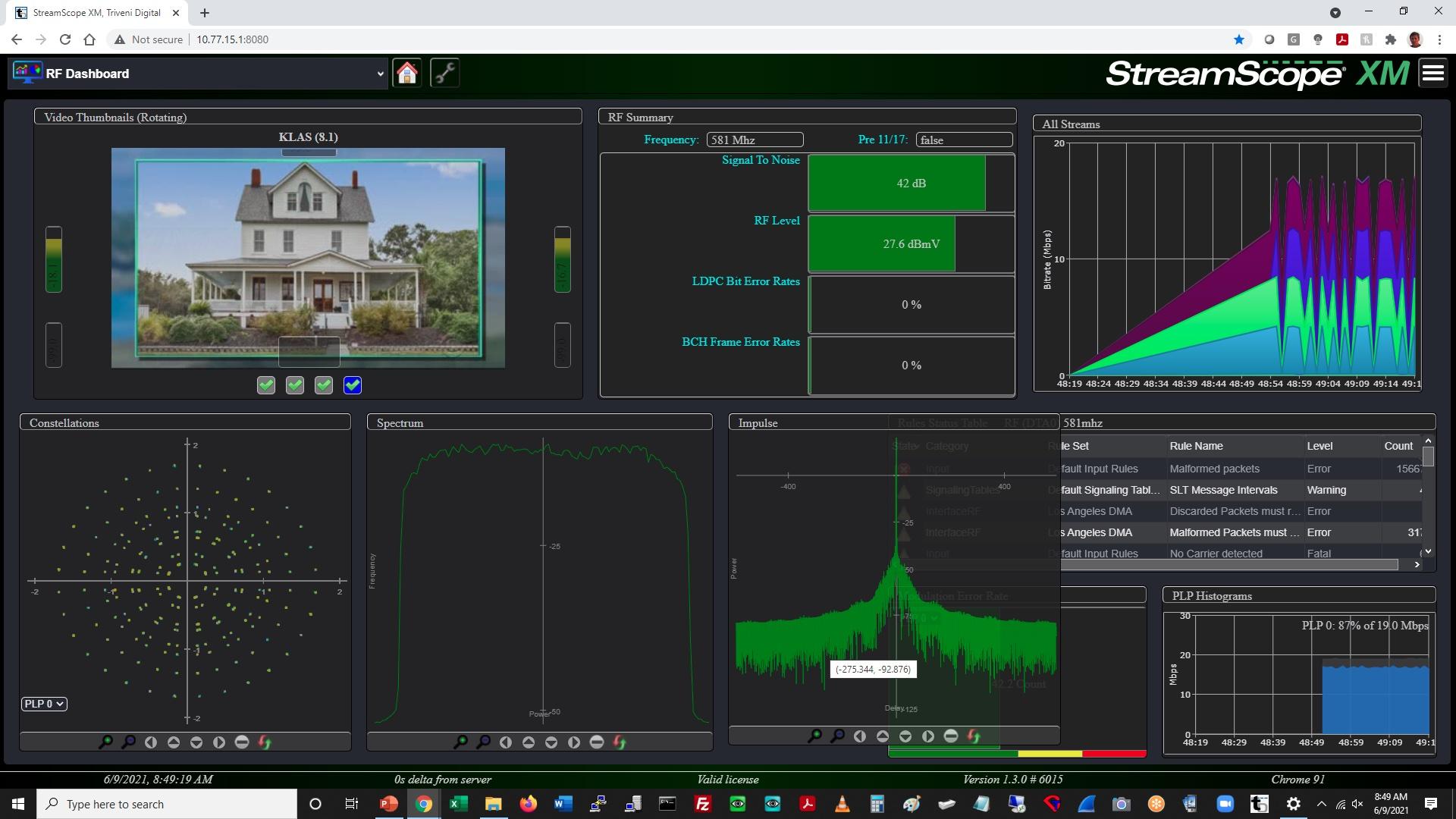Click the refresh icon in the Impulse panel
The image size is (1456, 819).
(x=974, y=736)
